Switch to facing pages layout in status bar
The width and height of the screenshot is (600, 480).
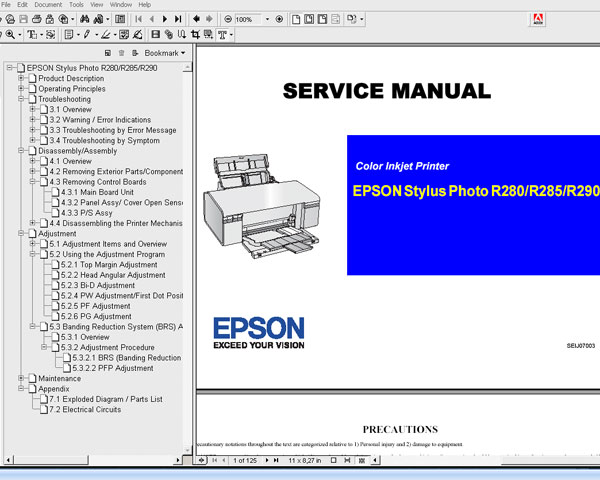361,460
